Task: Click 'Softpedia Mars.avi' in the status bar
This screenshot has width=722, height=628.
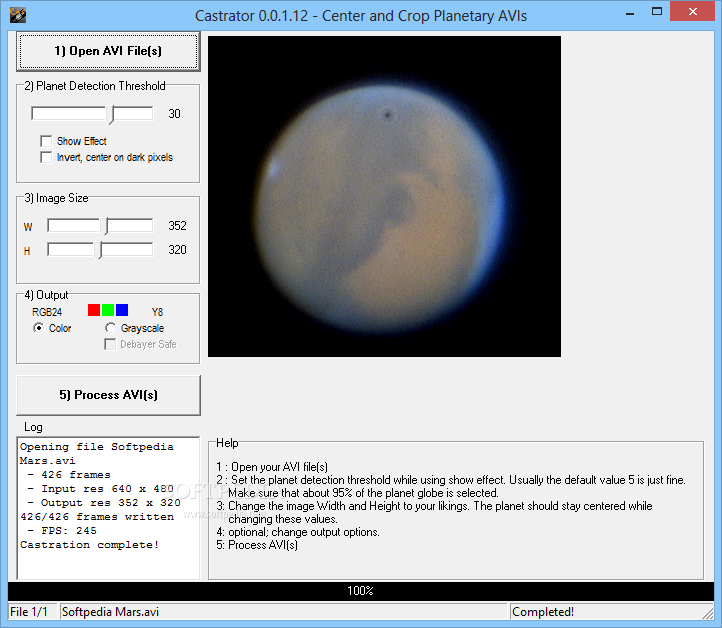Action: coord(111,612)
